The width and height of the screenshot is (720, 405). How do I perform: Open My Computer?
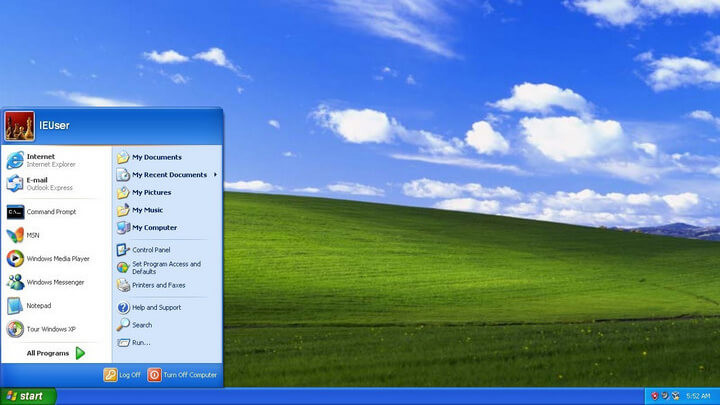click(154, 227)
